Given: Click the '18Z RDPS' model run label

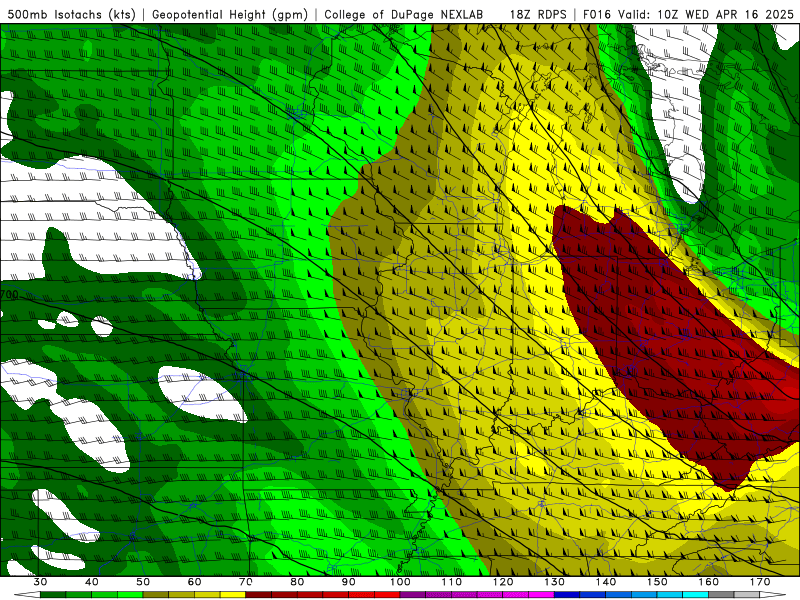Looking at the screenshot, I should tap(538, 14).
